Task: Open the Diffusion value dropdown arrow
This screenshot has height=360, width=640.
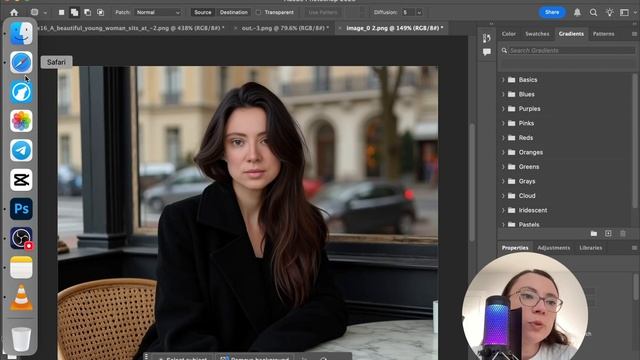Action: click(x=419, y=13)
